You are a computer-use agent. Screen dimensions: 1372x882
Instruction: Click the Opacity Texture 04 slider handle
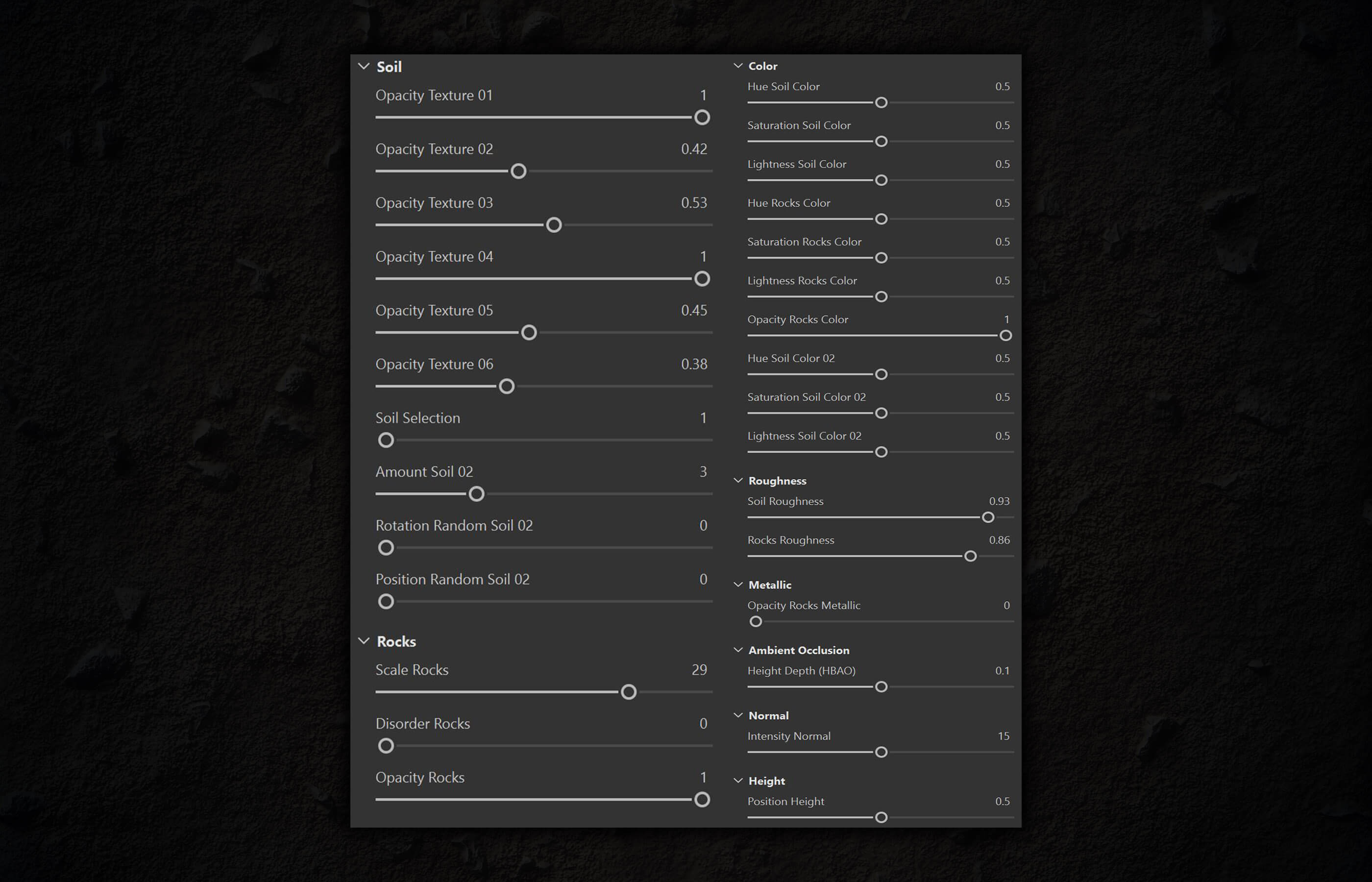click(702, 279)
